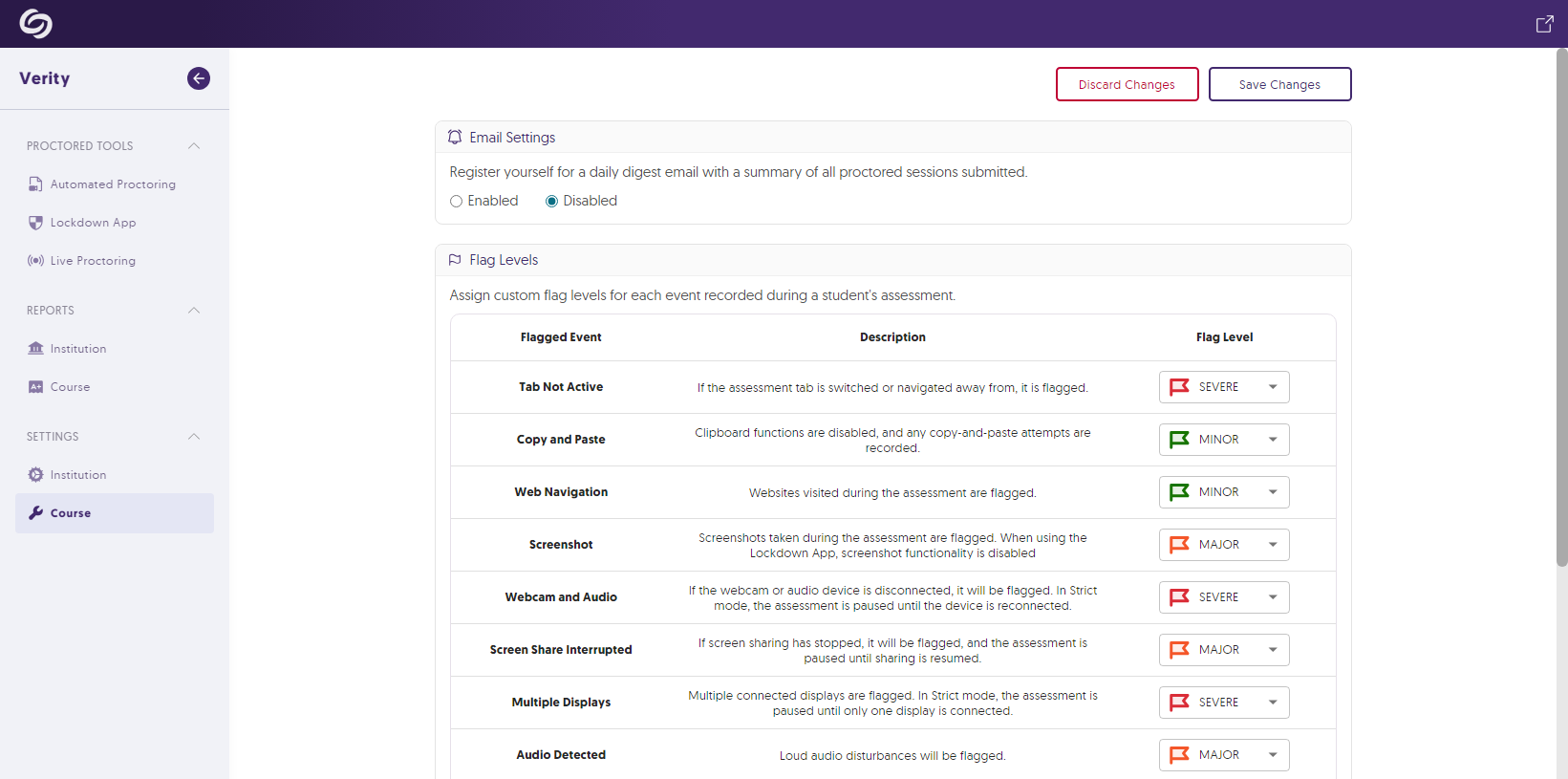
Task: Open the Tab Not Active flag level dropdown
Action: [x=1224, y=387]
